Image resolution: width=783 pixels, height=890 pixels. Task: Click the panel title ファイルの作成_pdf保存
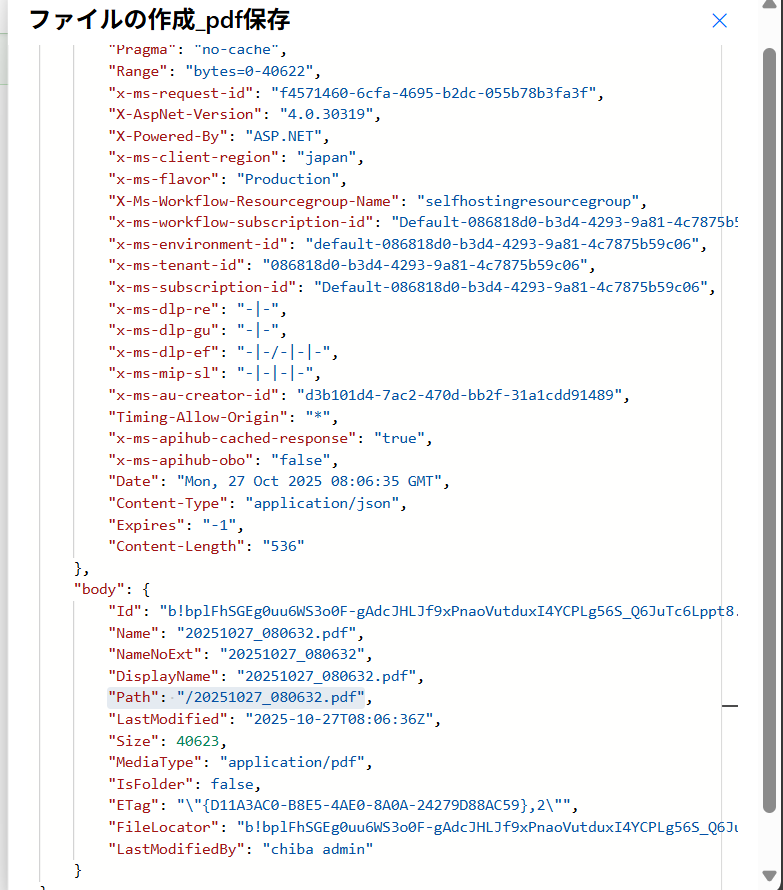pos(161,20)
